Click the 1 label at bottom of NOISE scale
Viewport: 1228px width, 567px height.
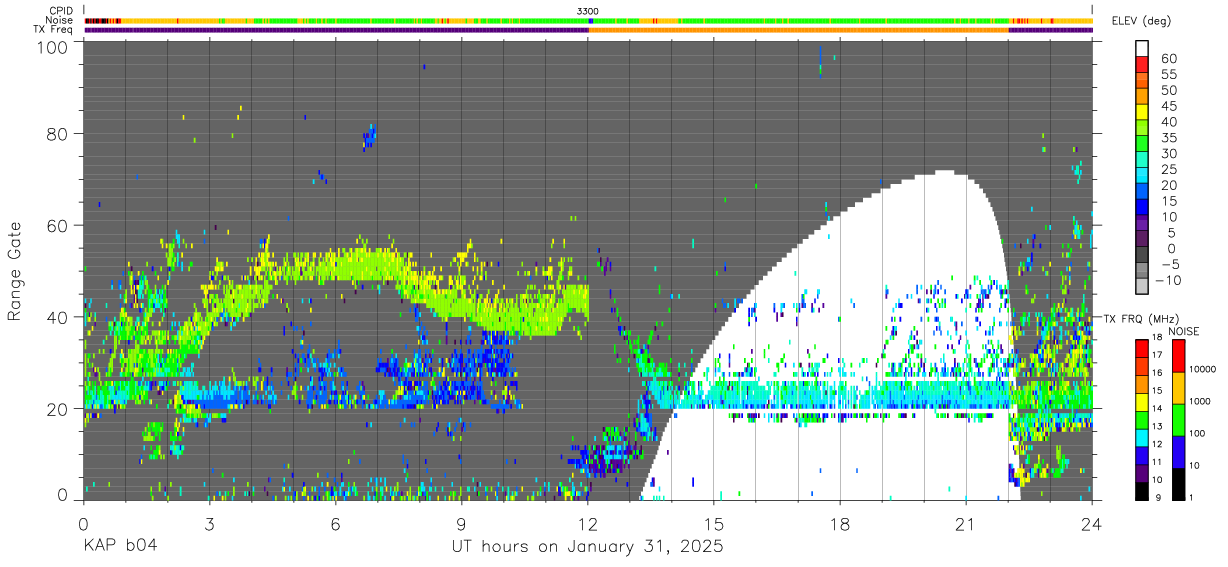[1193, 498]
